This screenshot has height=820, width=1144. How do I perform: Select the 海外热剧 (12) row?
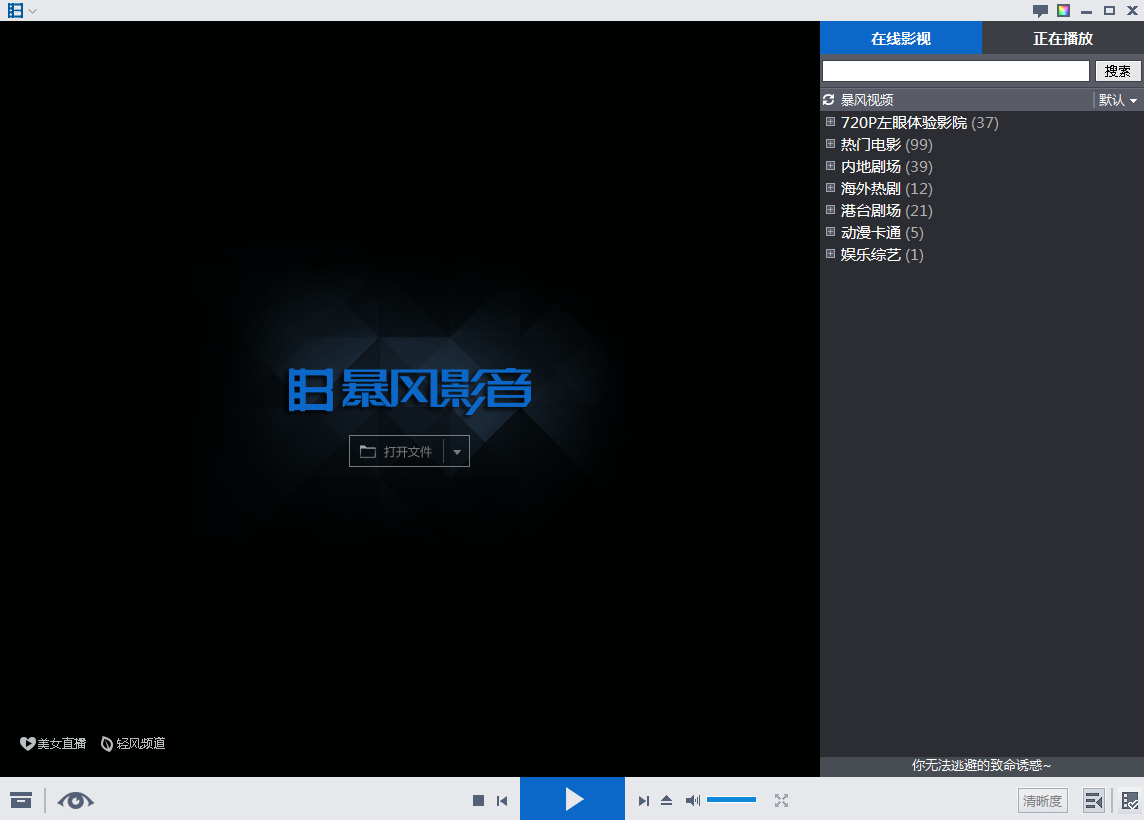point(982,188)
